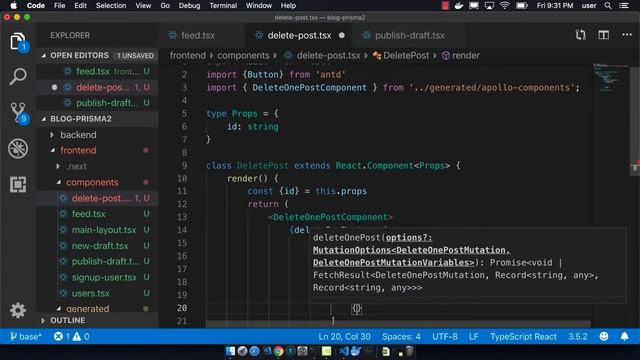Click the Open Changes compare icon
The width and height of the screenshot is (640, 360).
pyautogui.click(x=580, y=35)
